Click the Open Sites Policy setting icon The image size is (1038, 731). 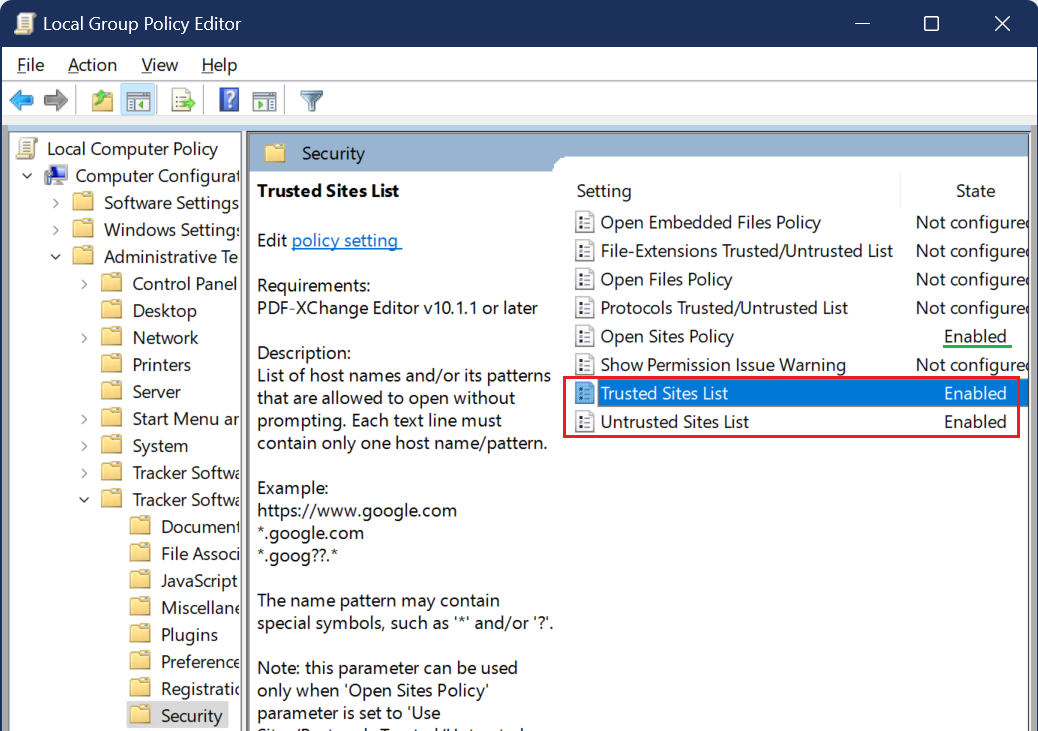click(x=584, y=336)
